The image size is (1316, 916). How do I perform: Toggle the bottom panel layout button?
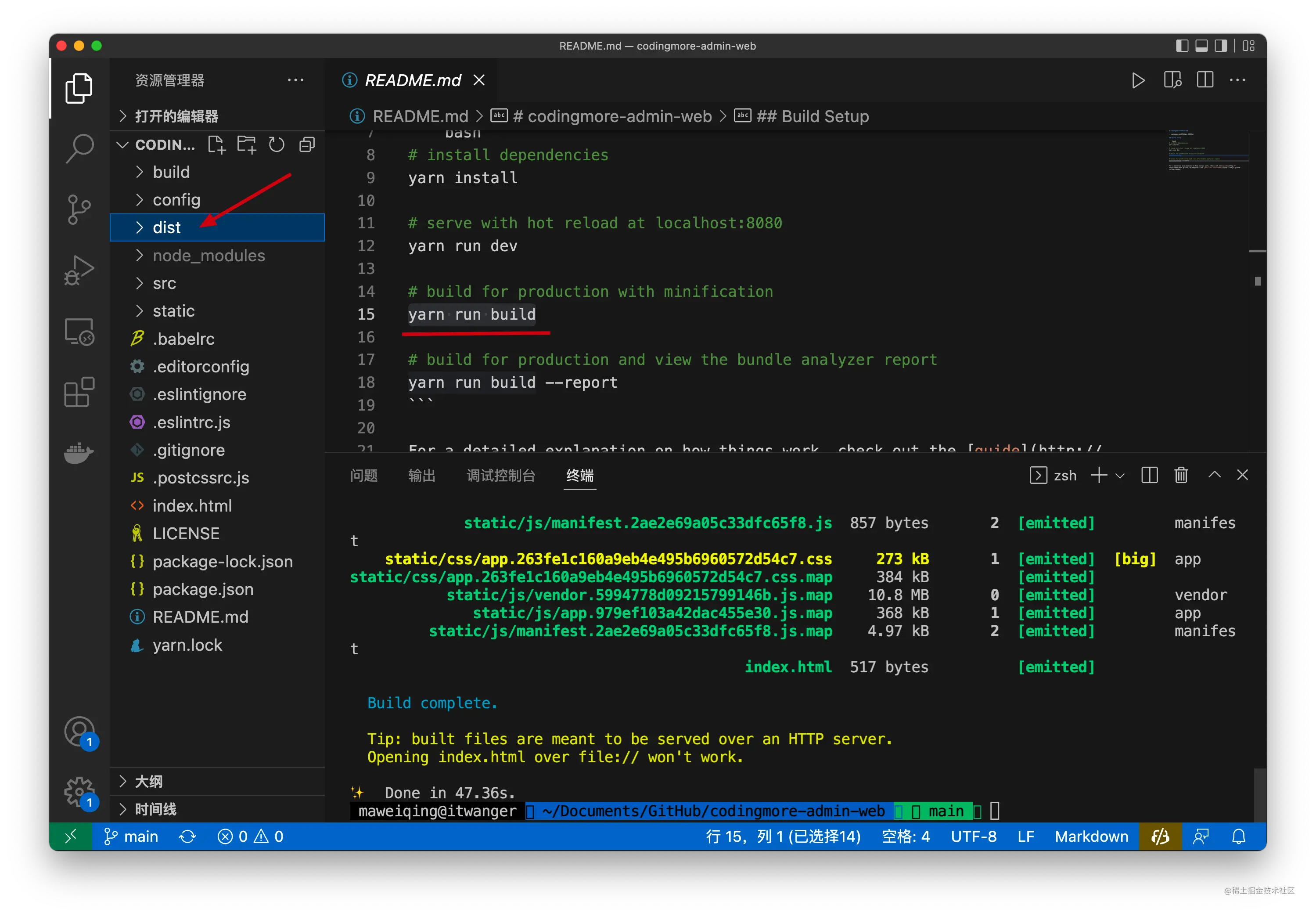click(x=1201, y=46)
